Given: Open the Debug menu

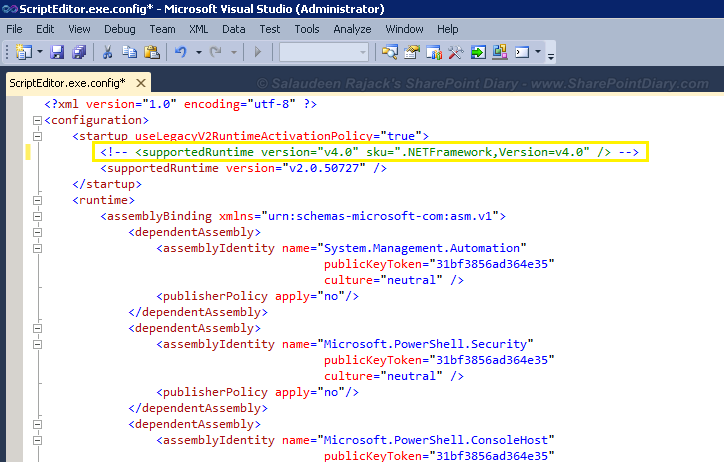Looking at the screenshot, I should click(120, 29).
